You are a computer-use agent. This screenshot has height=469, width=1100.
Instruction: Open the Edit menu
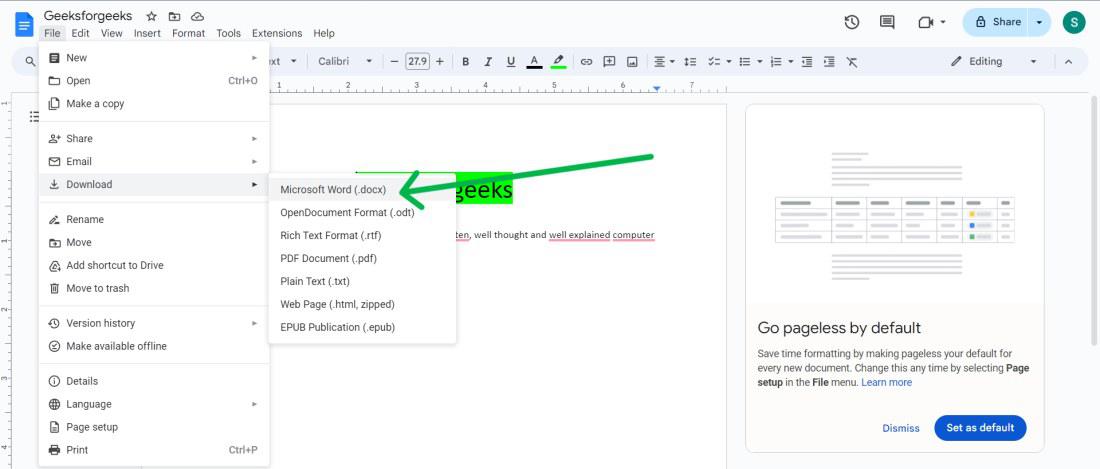(80, 33)
